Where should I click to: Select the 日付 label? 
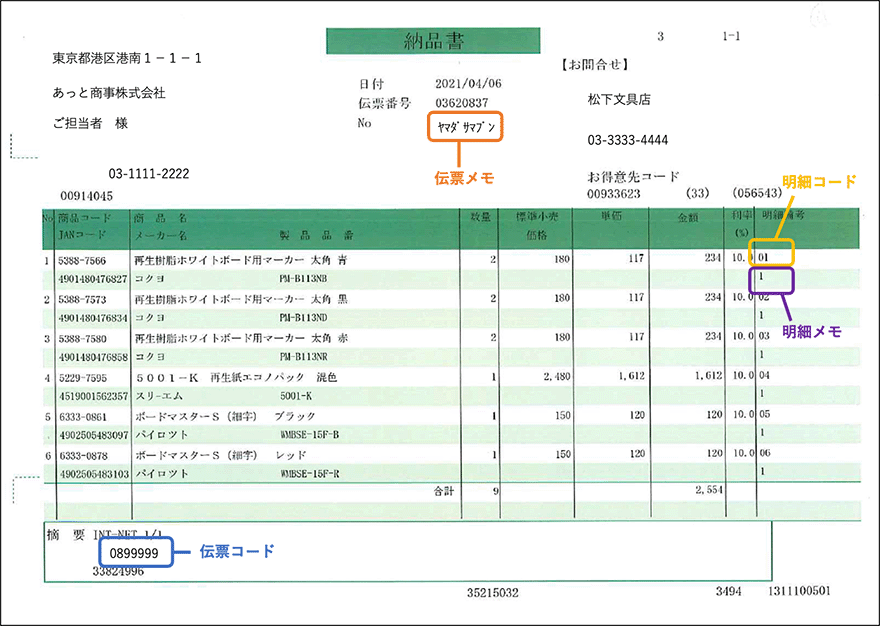[371, 84]
